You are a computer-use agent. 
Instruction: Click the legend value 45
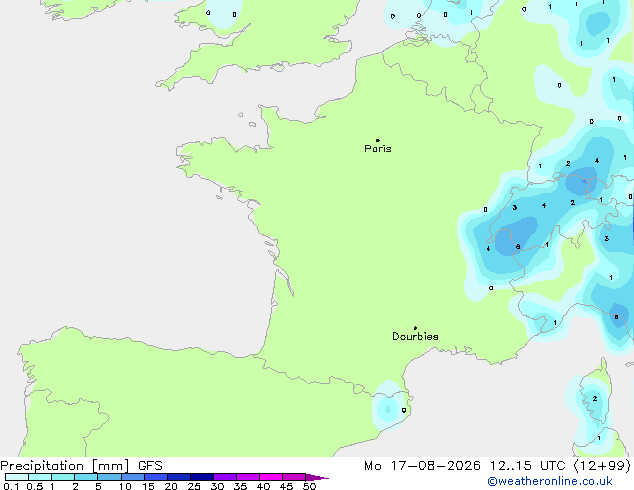286,486
